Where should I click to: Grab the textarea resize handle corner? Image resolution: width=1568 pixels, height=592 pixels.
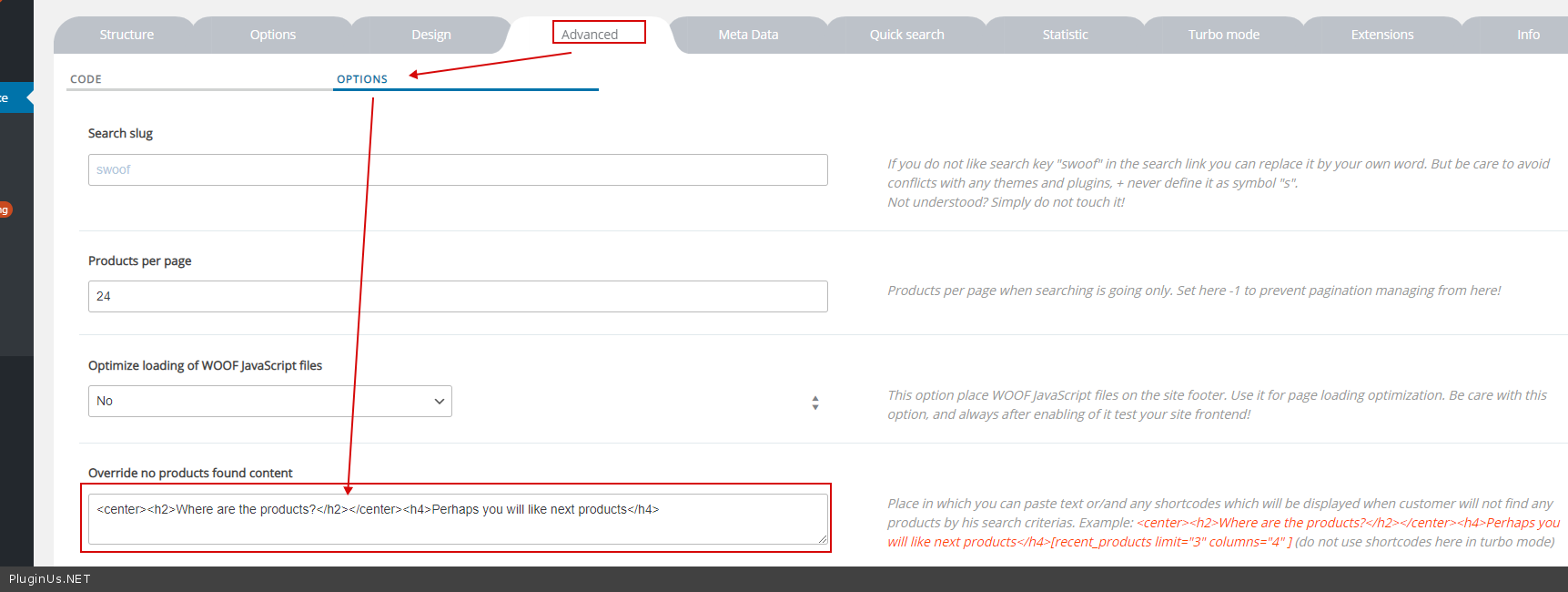823,539
